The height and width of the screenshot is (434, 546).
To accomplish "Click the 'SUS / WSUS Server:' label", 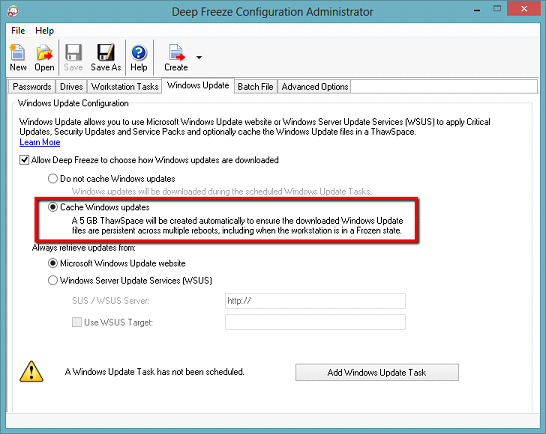I will pyautogui.click(x=111, y=301).
